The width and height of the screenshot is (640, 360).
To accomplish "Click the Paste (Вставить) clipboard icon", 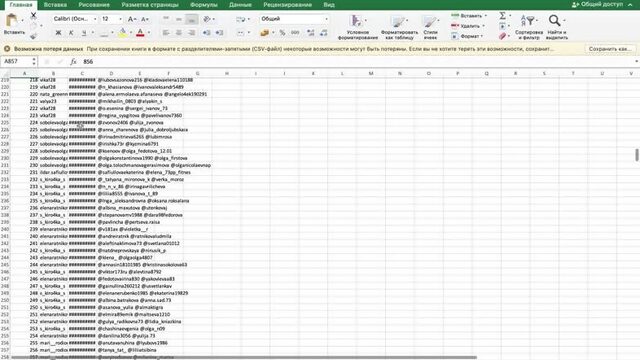I will (12, 20).
